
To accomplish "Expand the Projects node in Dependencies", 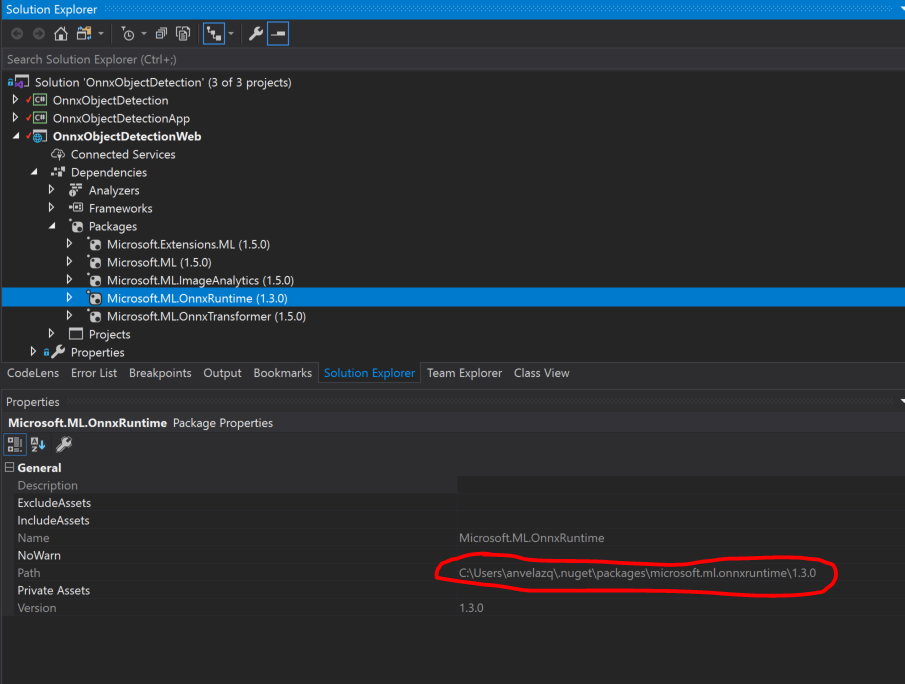I will [x=52, y=334].
